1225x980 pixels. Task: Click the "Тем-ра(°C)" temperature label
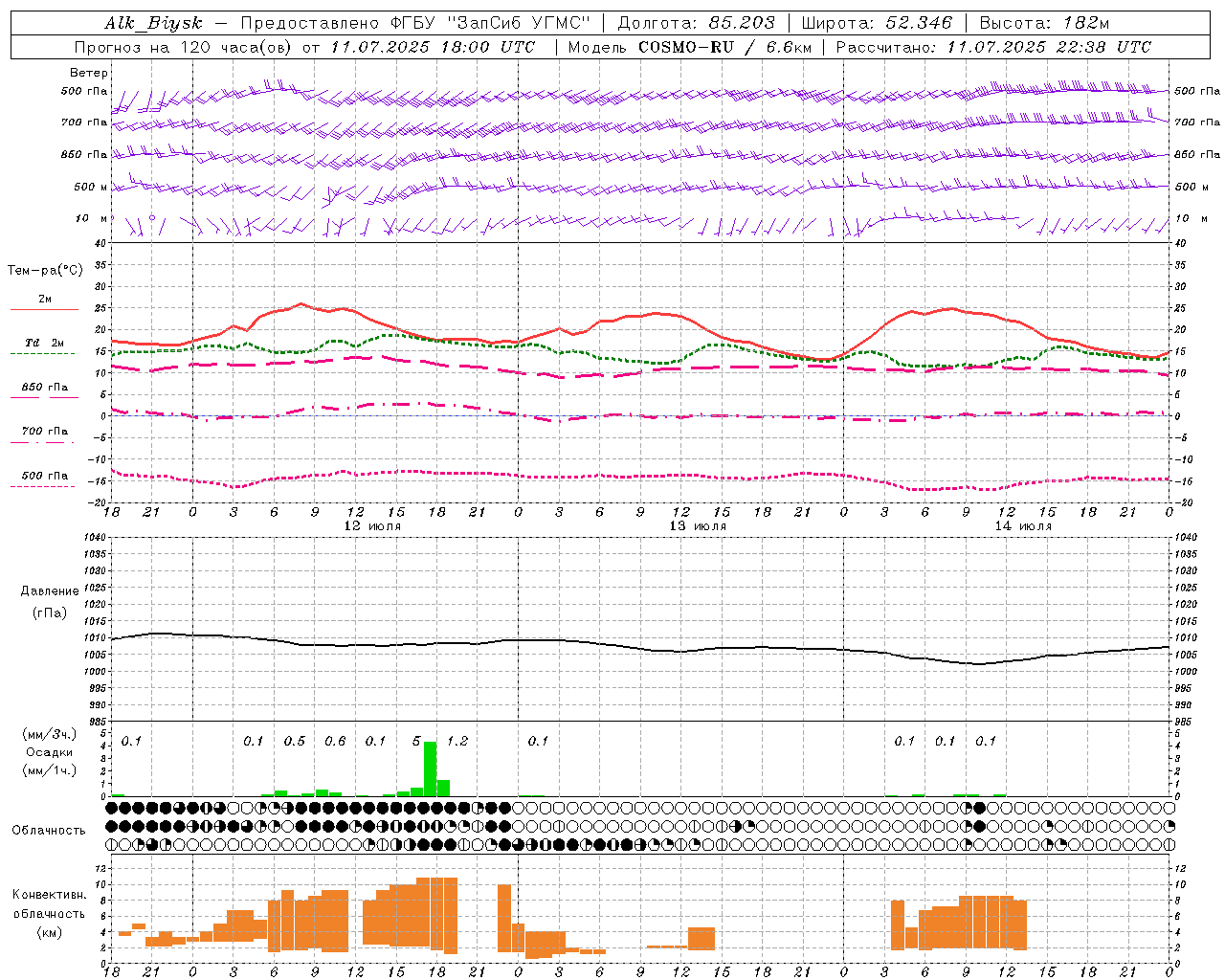[x=45, y=271]
